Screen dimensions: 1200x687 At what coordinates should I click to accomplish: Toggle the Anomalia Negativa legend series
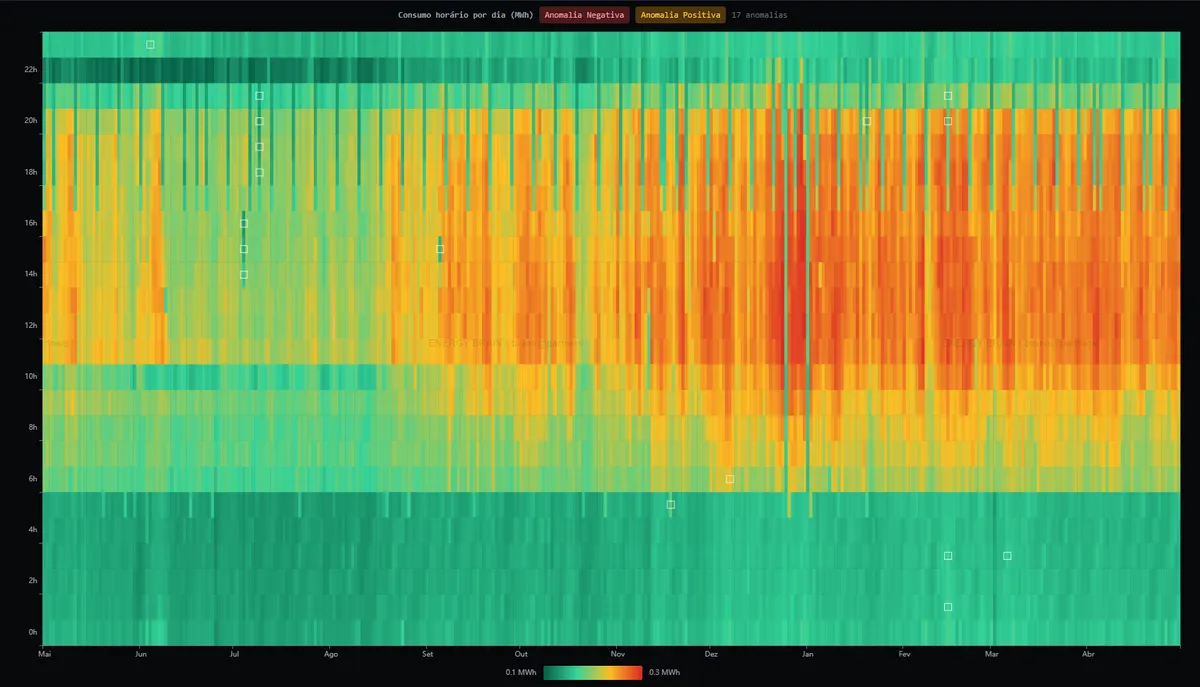tap(584, 15)
